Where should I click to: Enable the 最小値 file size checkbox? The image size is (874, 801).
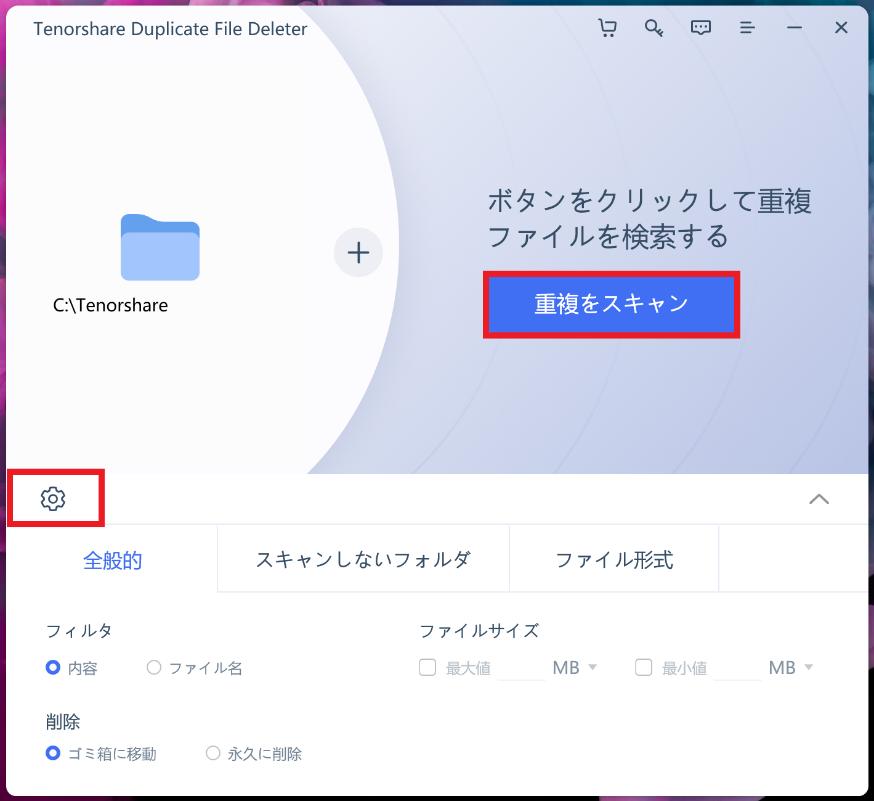tap(644, 667)
